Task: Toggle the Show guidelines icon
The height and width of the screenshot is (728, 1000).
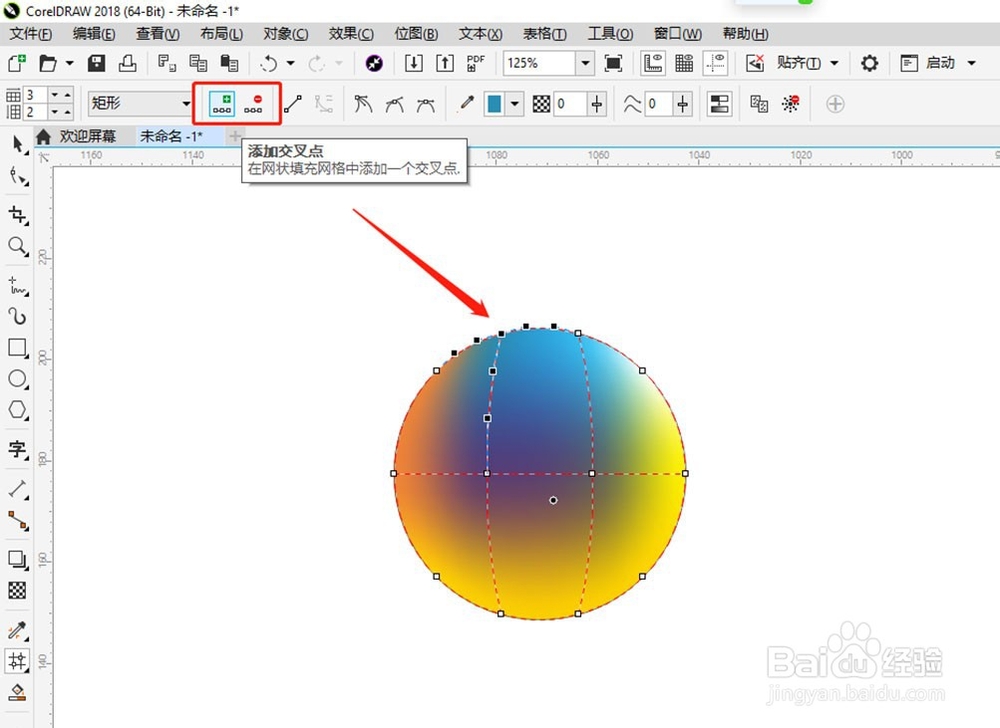Action: coord(716,62)
